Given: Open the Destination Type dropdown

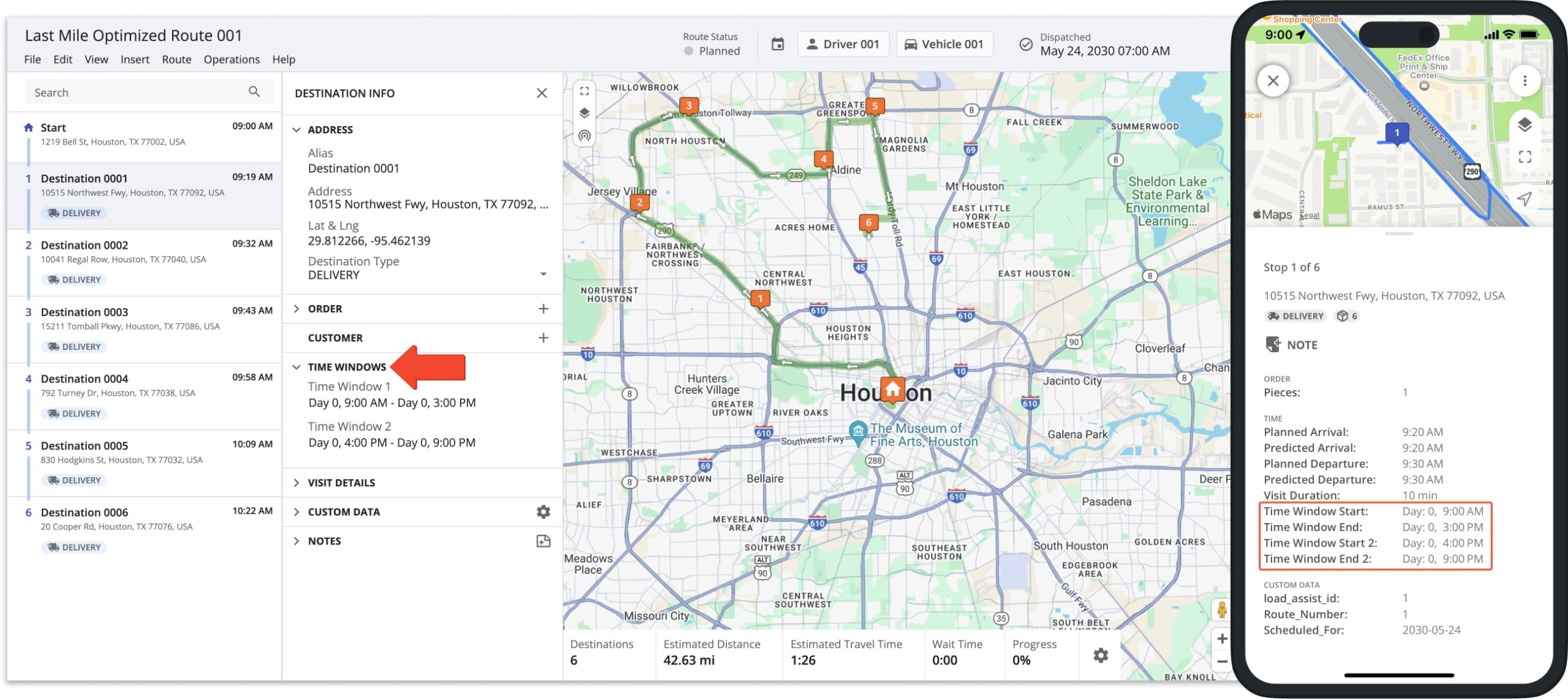Looking at the screenshot, I should click(x=543, y=274).
